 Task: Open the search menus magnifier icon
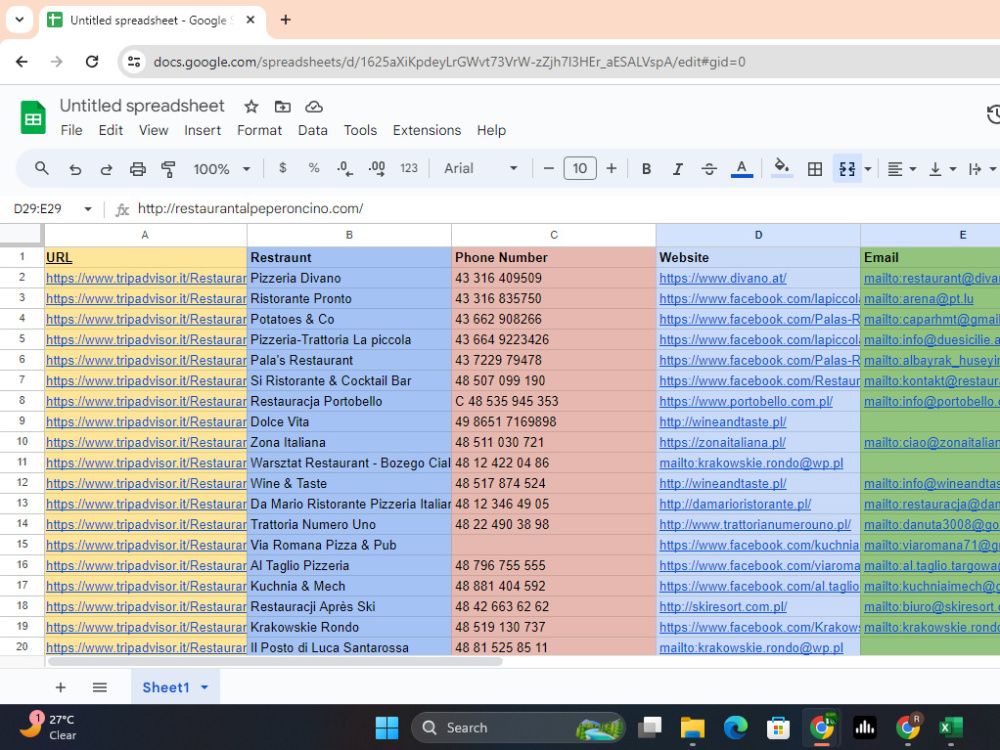[x=41, y=168]
